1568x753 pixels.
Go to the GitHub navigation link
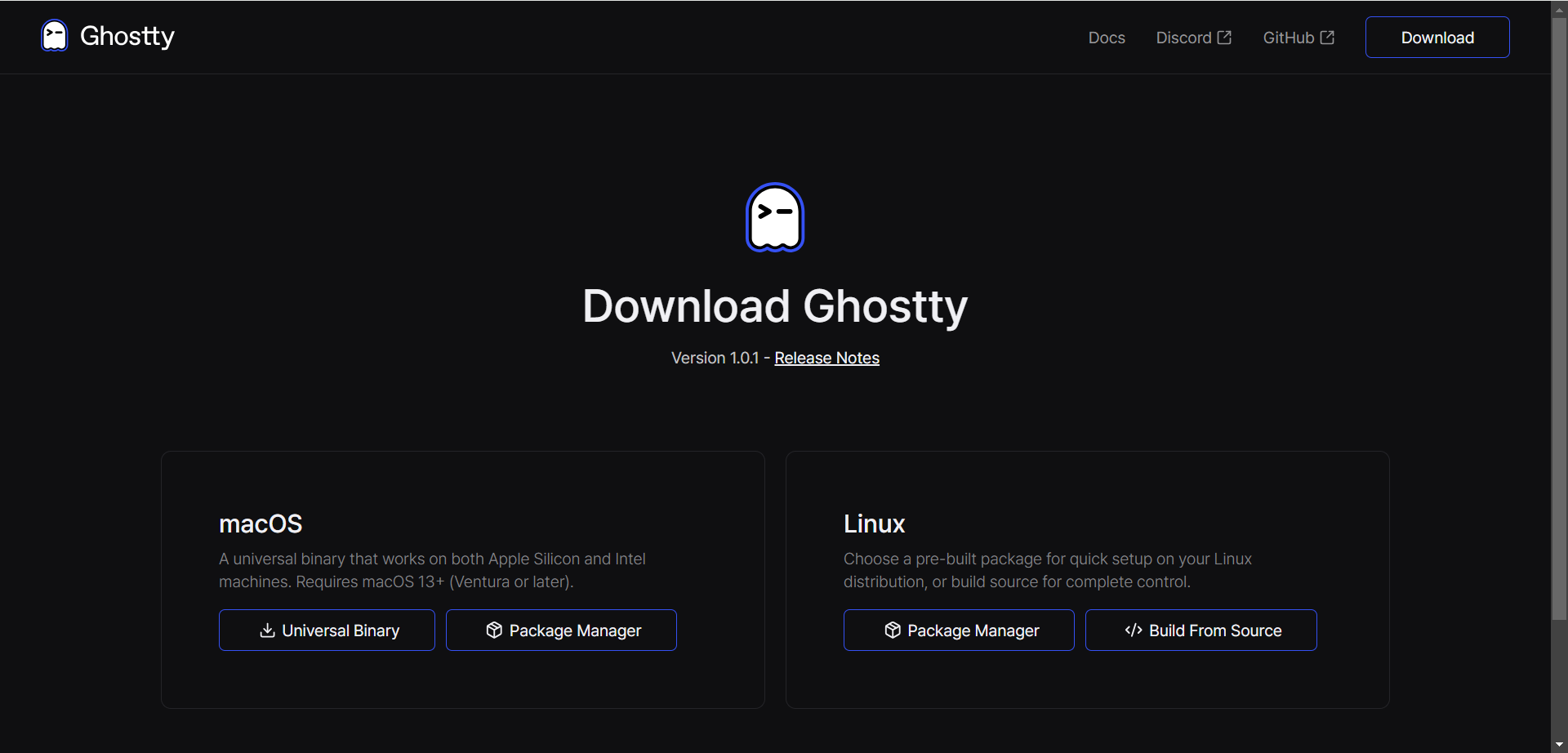[x=1288, y=38]
